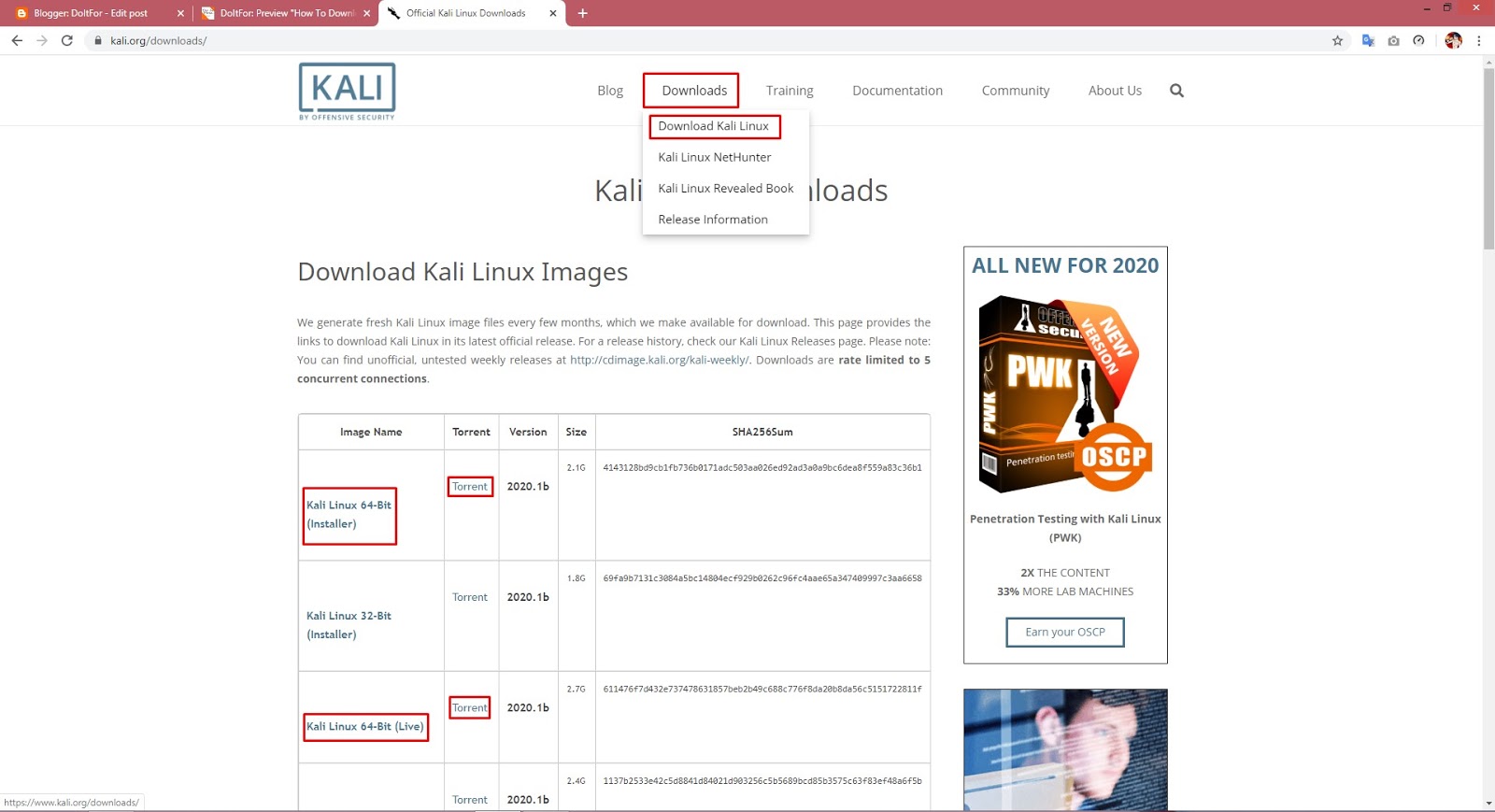
Task: Click Kali Linux 64-Bit (Live) link
Action: (x=365, y=726)
